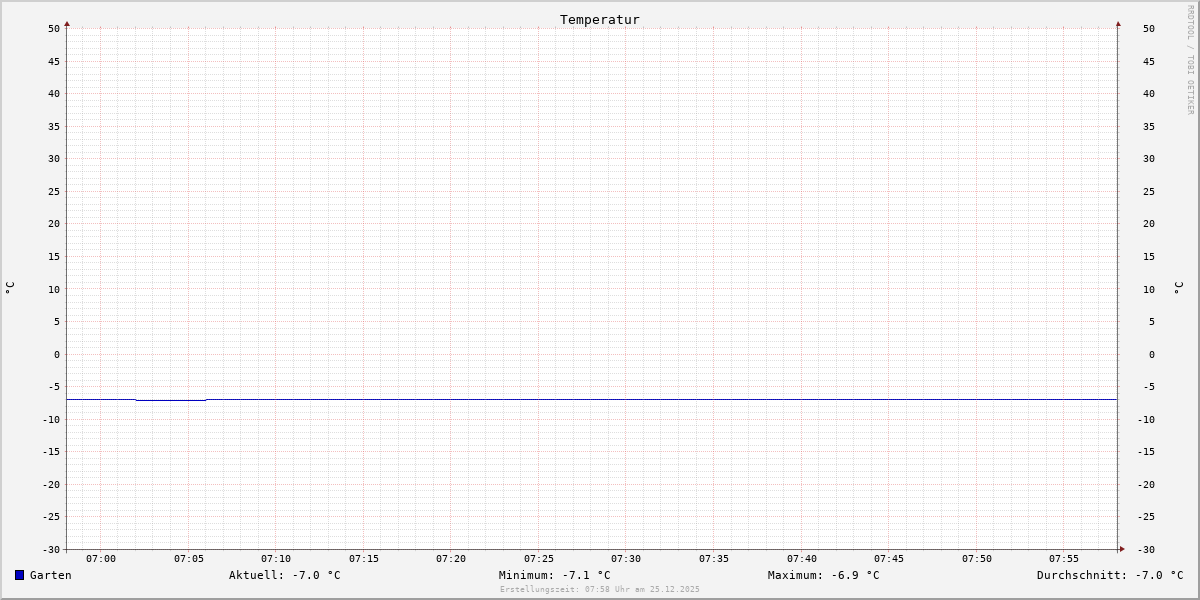Click the 07:50 time axis label
This screenshot has height=600, width=1200.
(977, 558)
